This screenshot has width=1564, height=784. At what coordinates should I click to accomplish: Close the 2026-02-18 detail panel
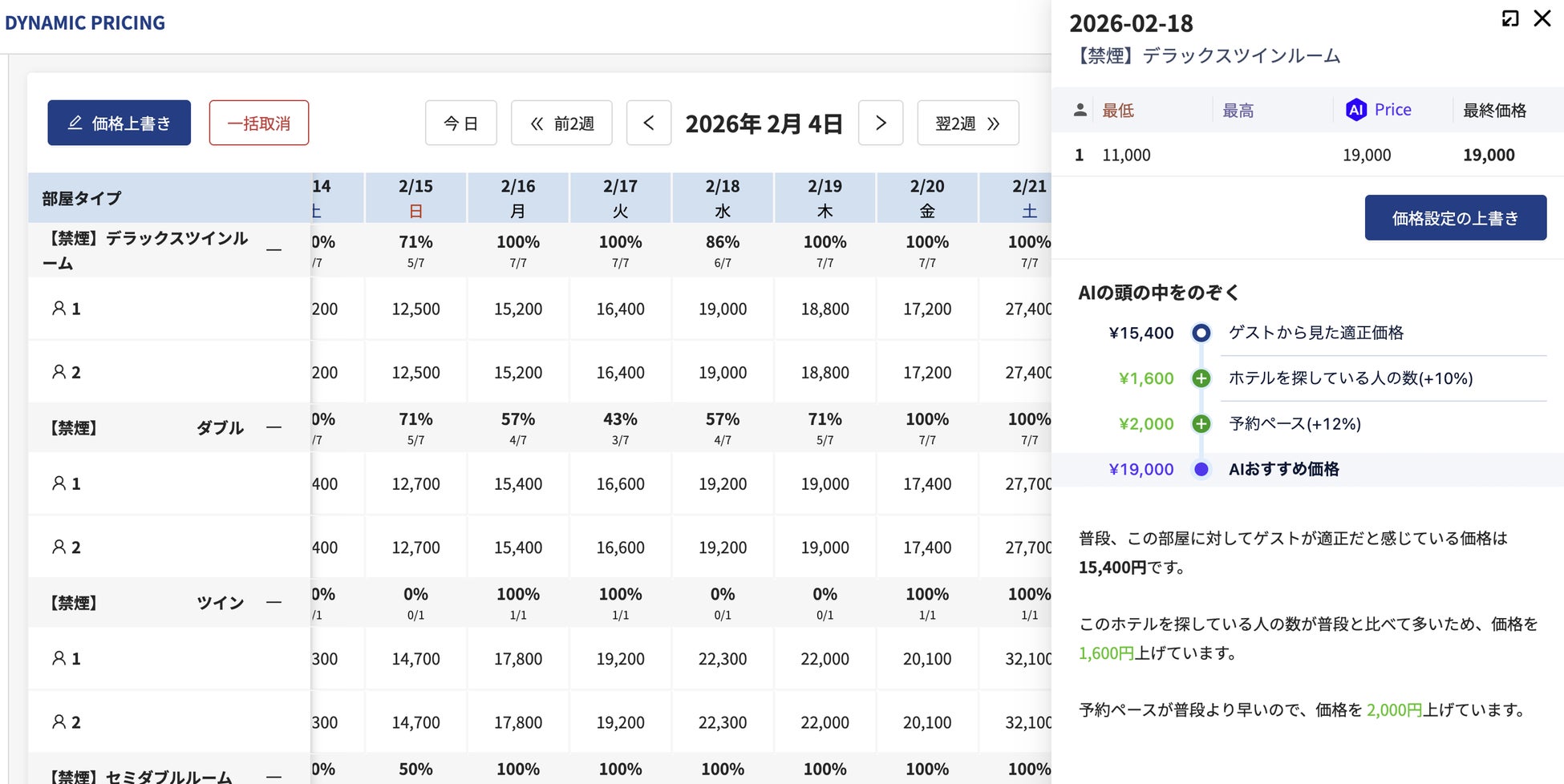[x=1542, y=18]
